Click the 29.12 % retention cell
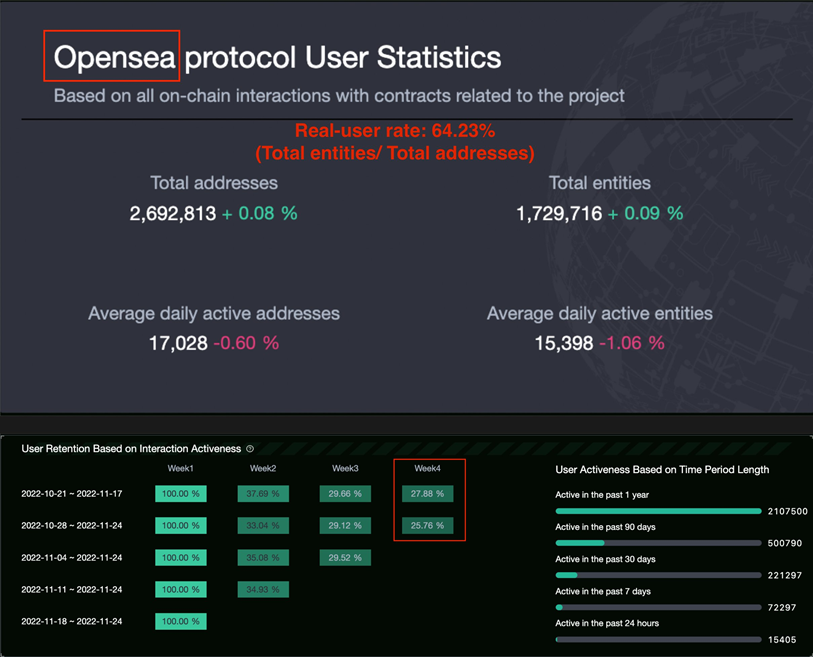Viewport: 813px width, 657px height. 345,525
